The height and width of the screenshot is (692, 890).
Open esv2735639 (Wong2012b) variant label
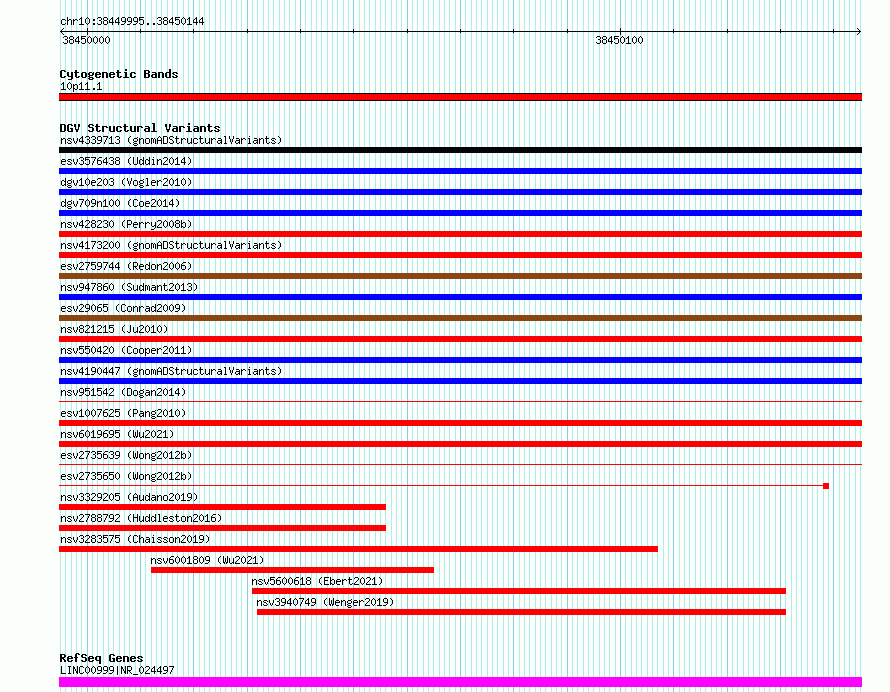126,455
